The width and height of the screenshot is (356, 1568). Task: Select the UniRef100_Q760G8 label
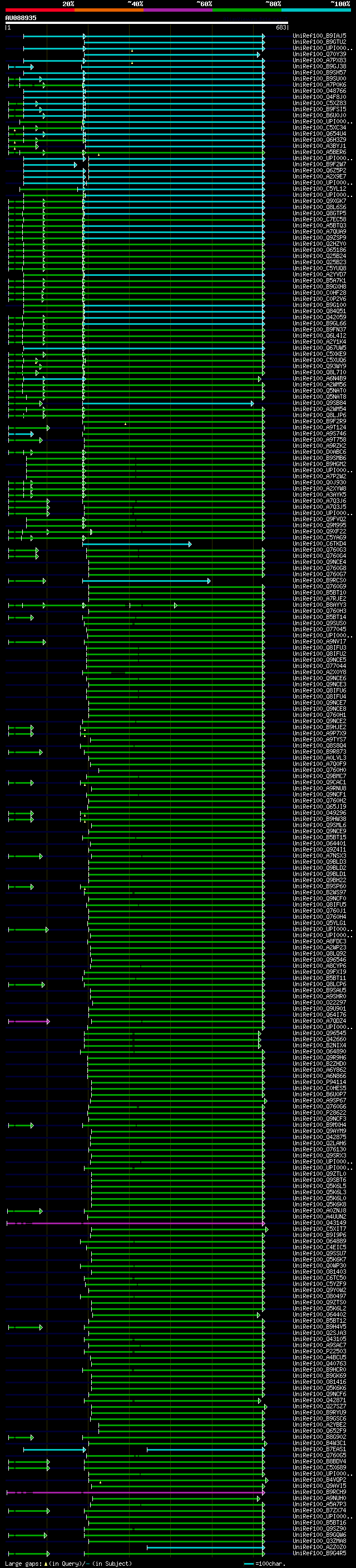tap(319, 568)
